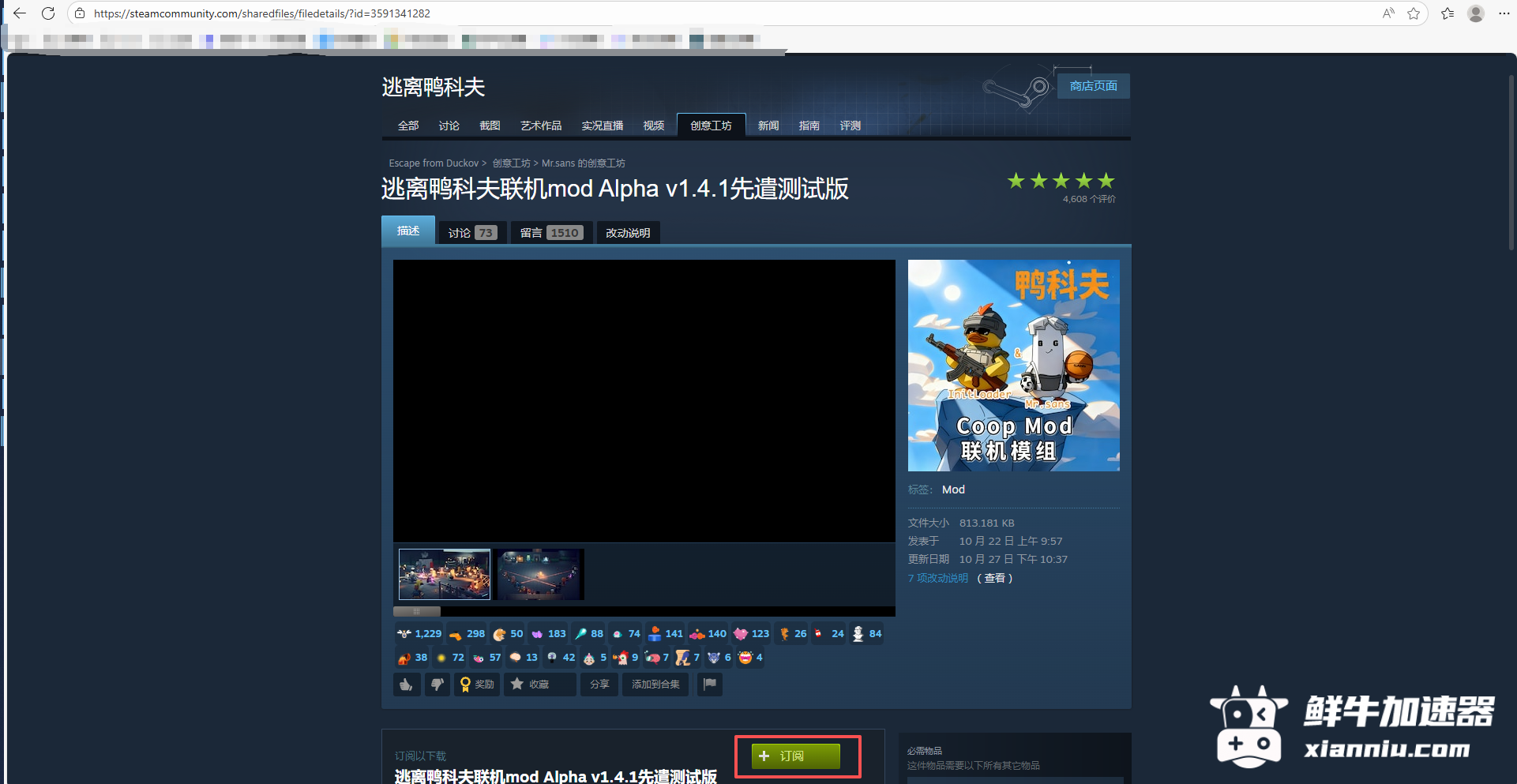This screenshot has width=1517, height=784.
Task: React with the laughing emoji award
Action: [x=745, y=657]
